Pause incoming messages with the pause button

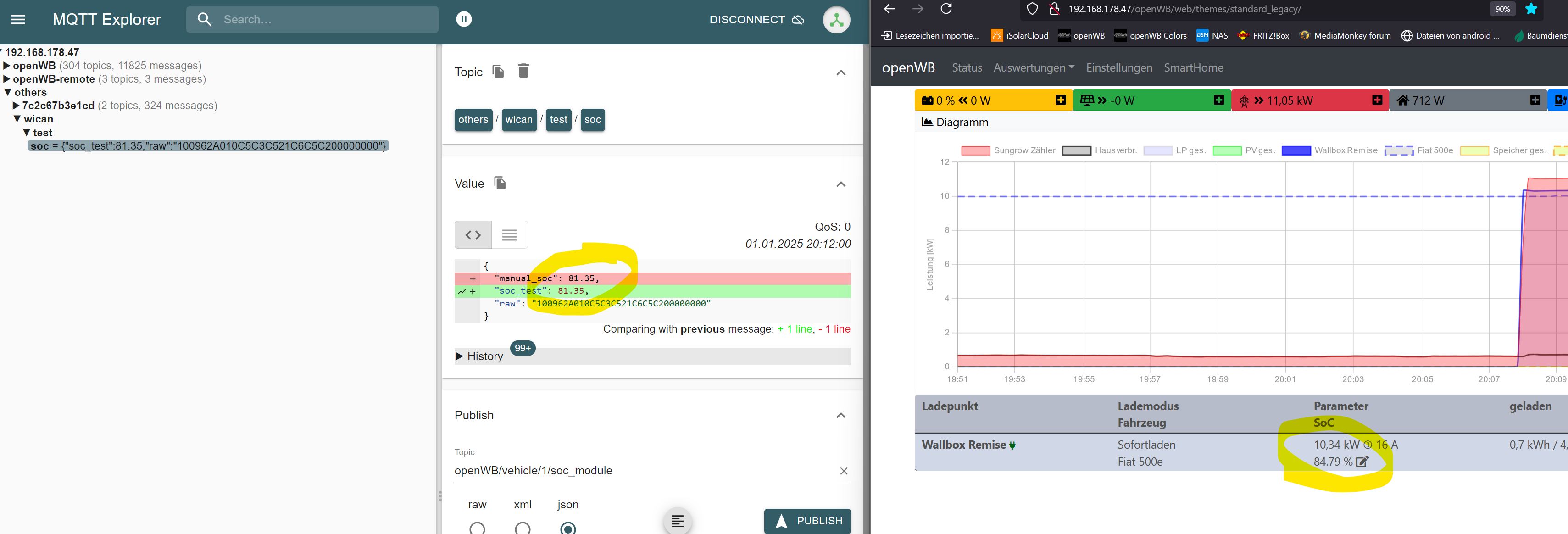(464, 19)
